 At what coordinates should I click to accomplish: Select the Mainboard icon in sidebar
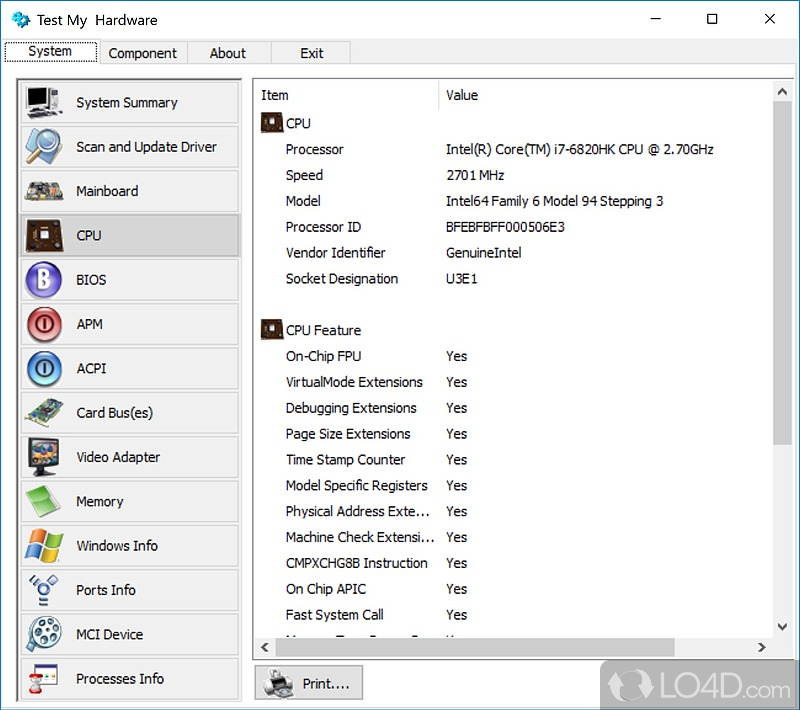coord(43,191)
